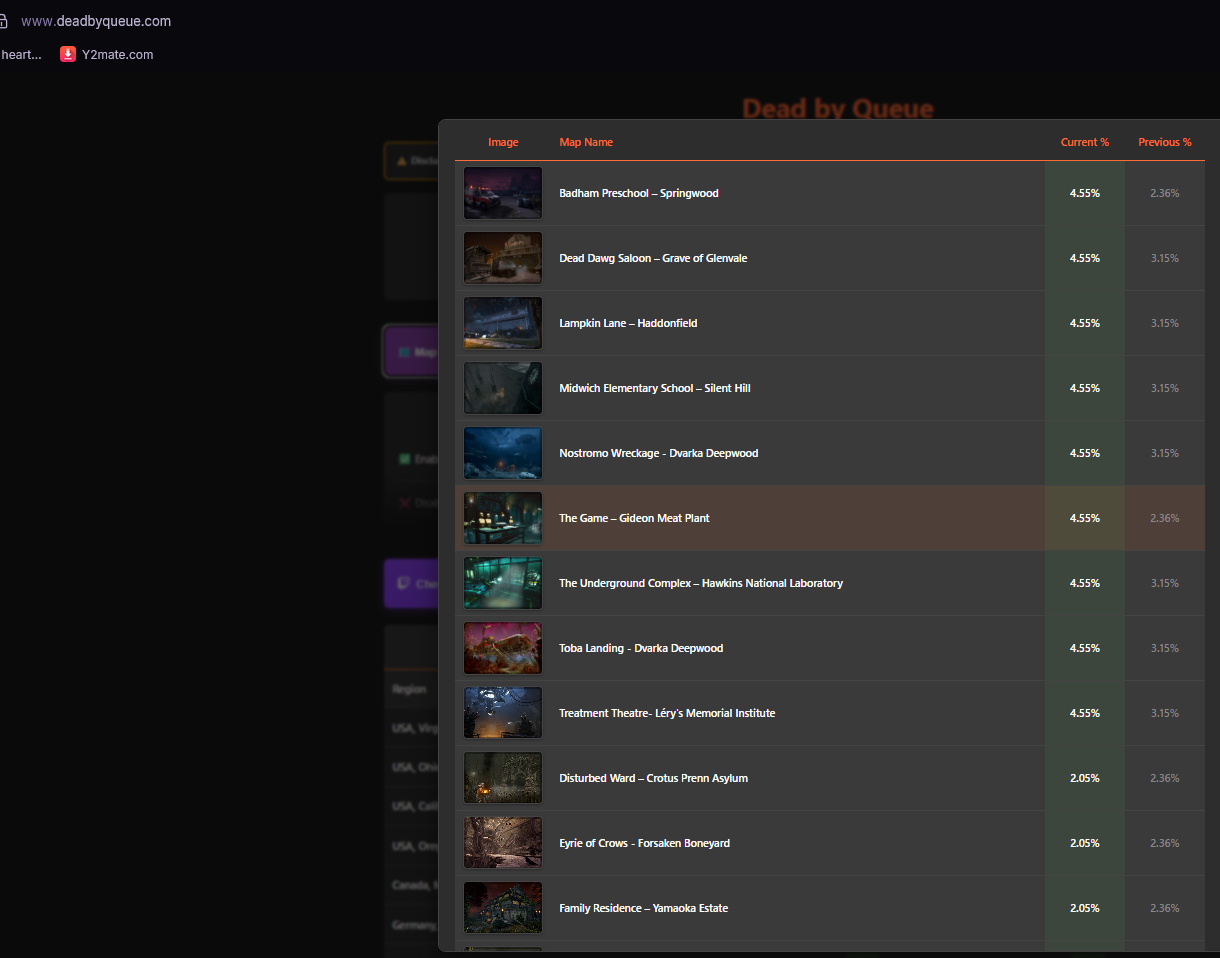Screen dimensions: 1220x958
Task: Select Dead Dawg Saloon – Grave of Glenvale
Action: 653,258
